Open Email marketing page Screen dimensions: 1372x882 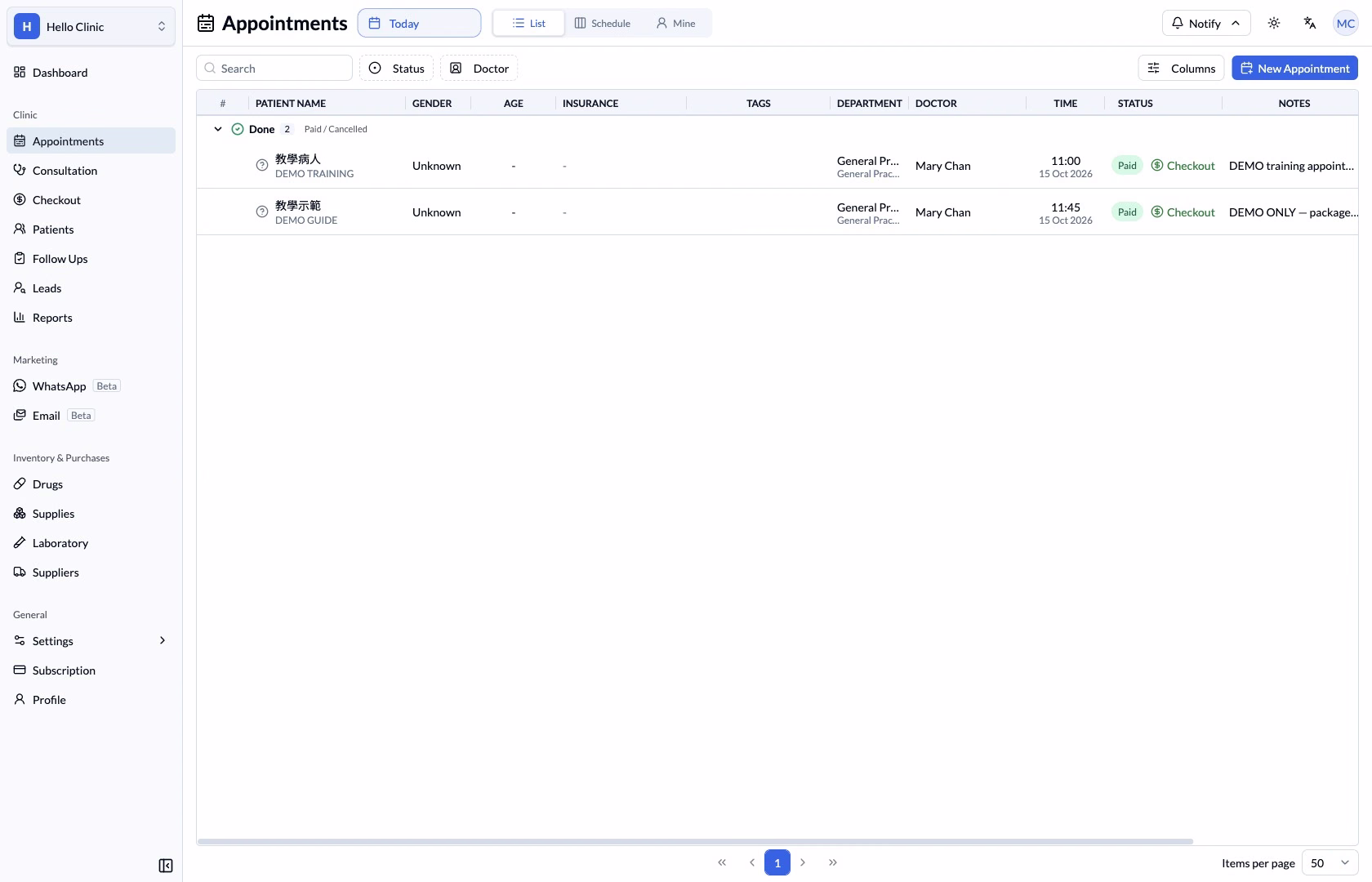tap(91, 415)
